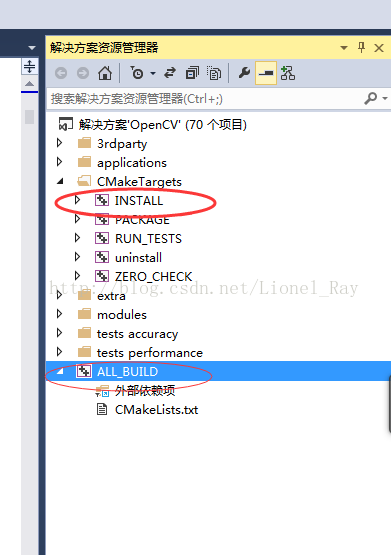Click the Home icon in Solution Explorer

click(105, 73)
